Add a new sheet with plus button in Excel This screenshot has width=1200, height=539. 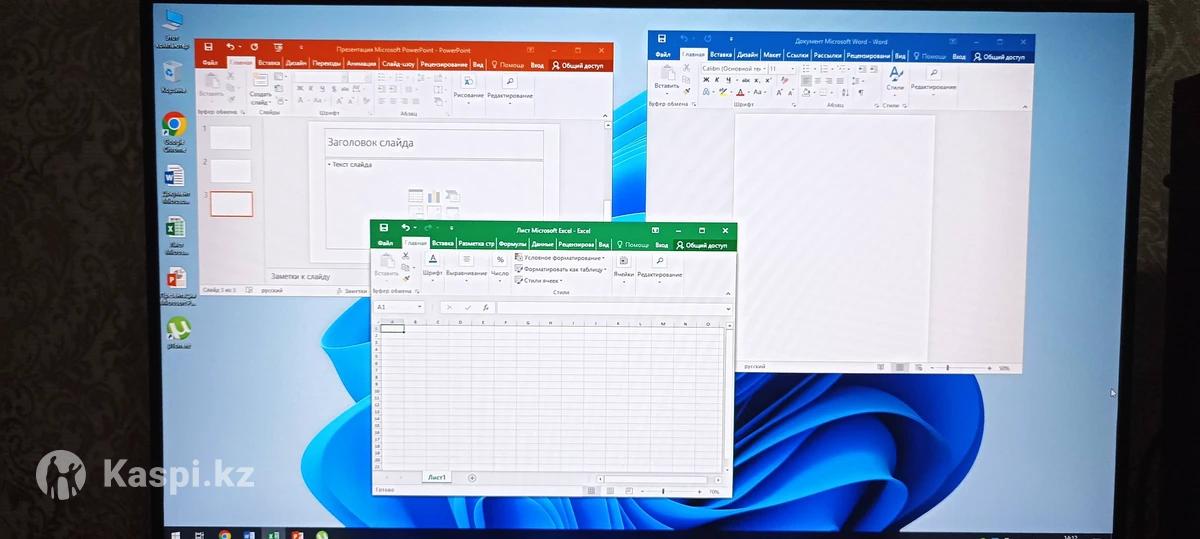[472, 478]
